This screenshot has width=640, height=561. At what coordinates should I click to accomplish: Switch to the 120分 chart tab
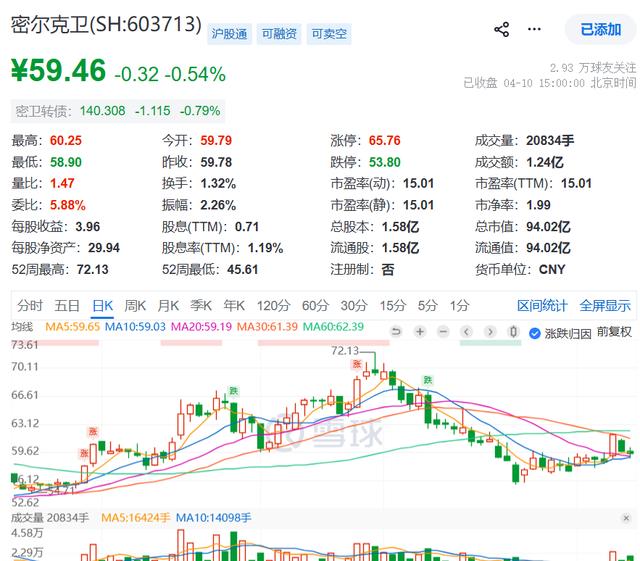click(x=273, y=305)
